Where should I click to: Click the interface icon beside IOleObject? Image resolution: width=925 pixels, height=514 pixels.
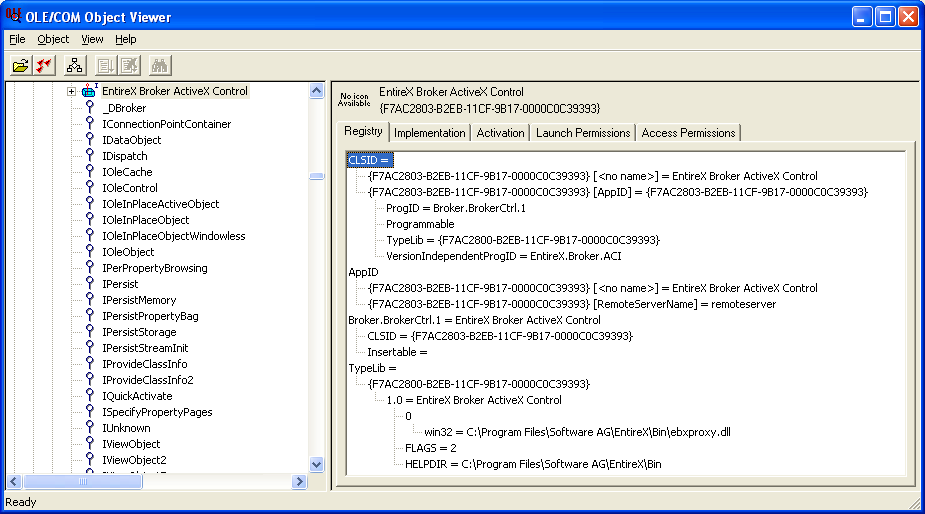[x=90, y=251]
